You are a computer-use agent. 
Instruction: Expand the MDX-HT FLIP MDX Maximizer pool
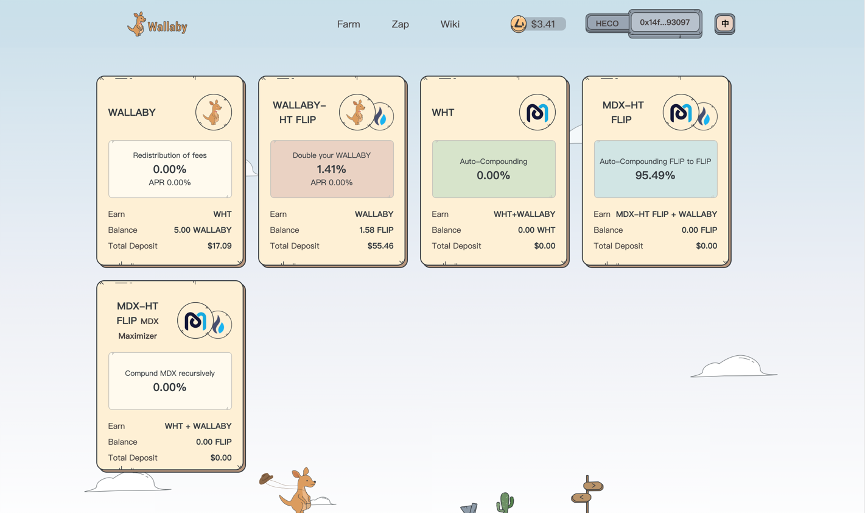pos(171,376)
